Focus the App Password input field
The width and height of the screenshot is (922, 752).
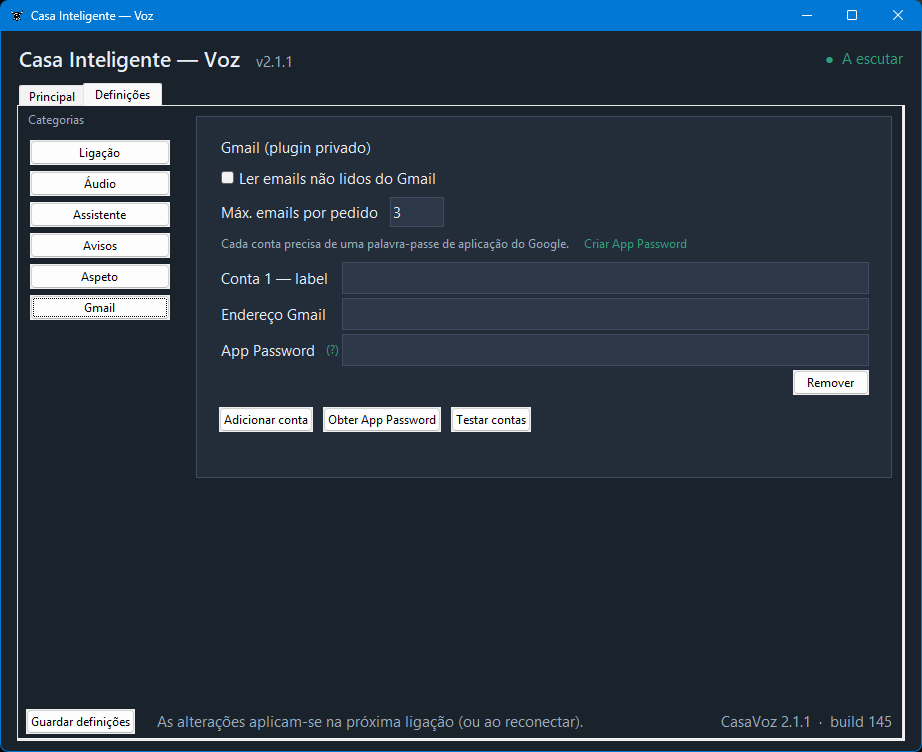pos(605,350)
